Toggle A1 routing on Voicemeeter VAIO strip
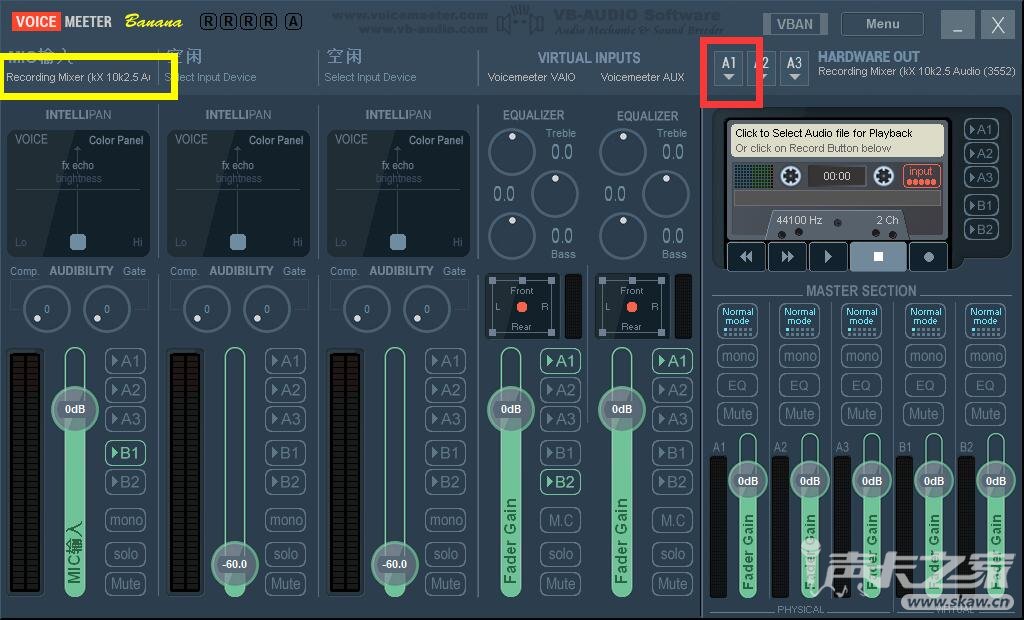 (560, 361)
